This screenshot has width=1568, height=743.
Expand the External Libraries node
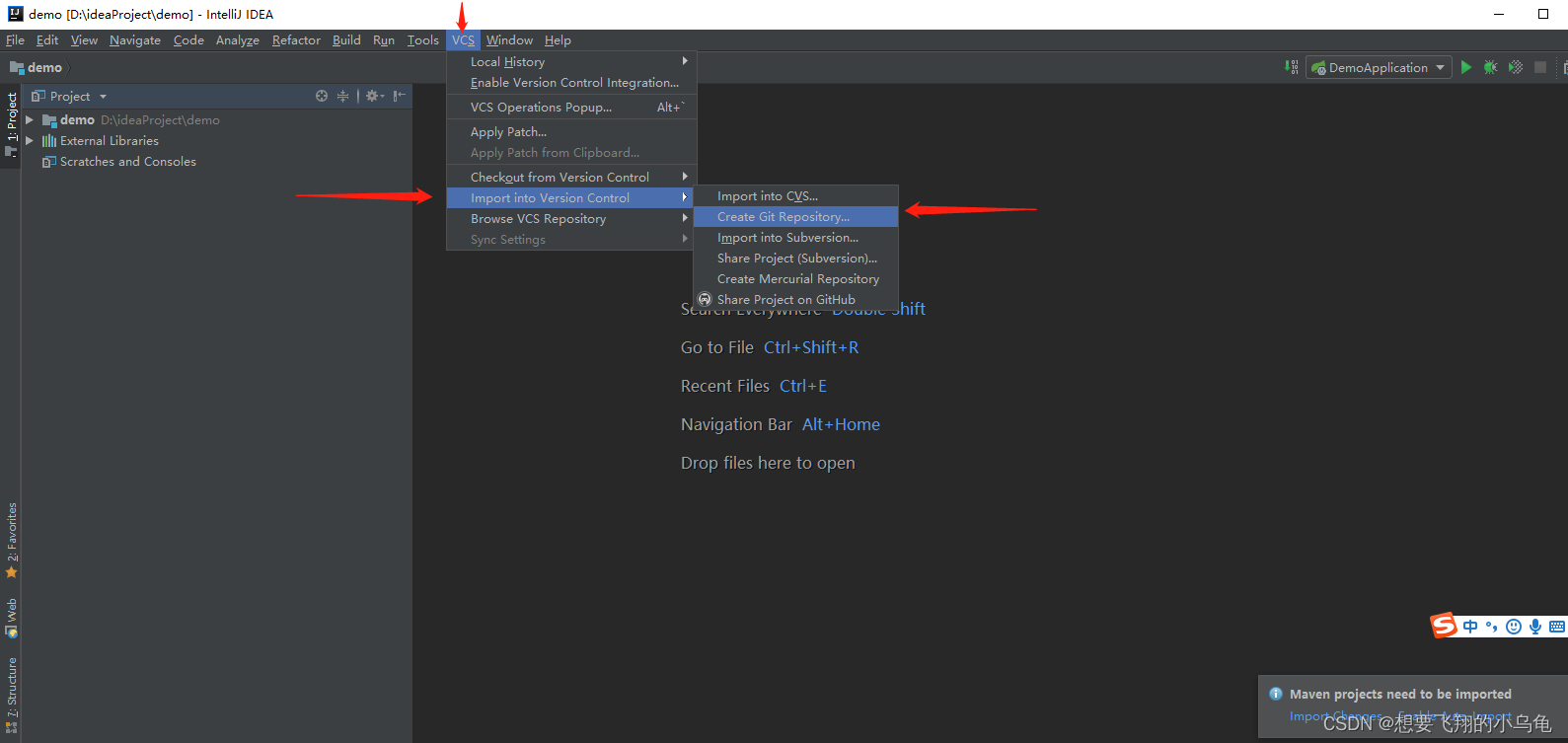coord(30,141)
